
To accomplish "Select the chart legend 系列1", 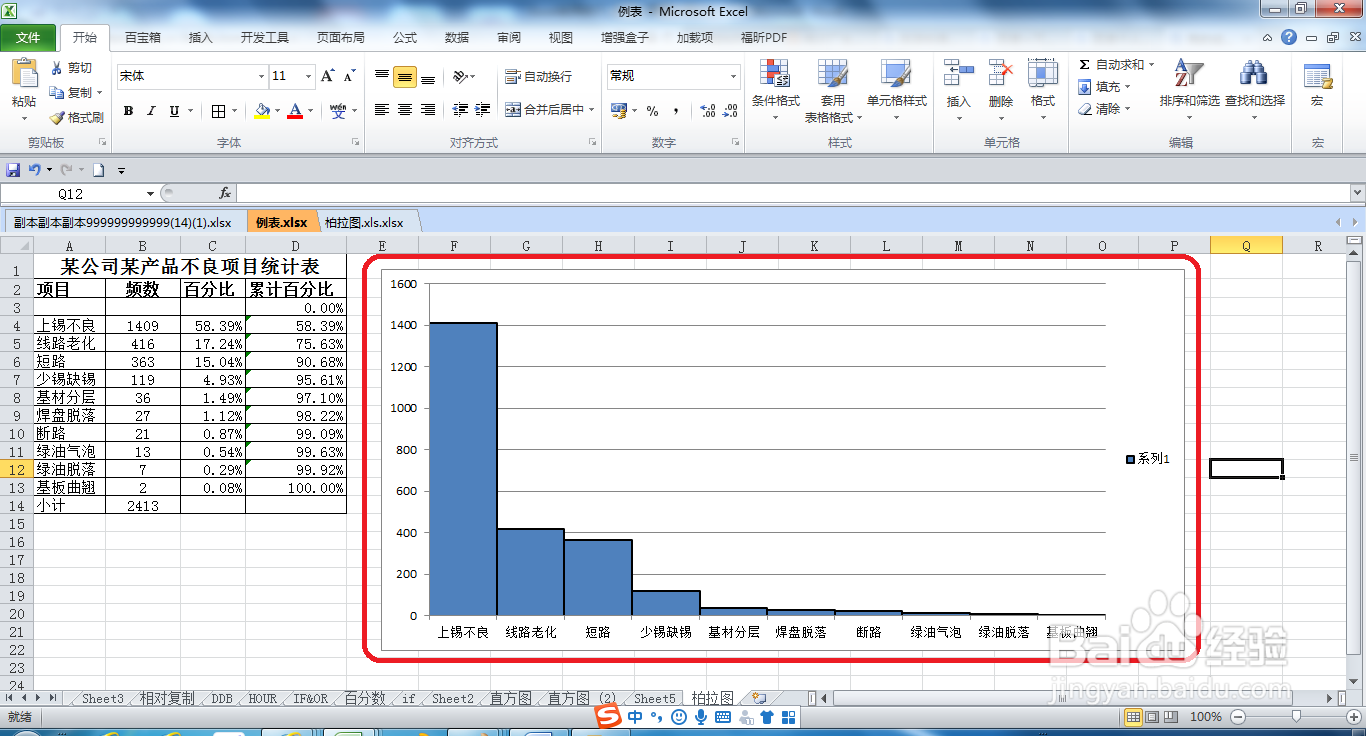I will click(1148, 459).
